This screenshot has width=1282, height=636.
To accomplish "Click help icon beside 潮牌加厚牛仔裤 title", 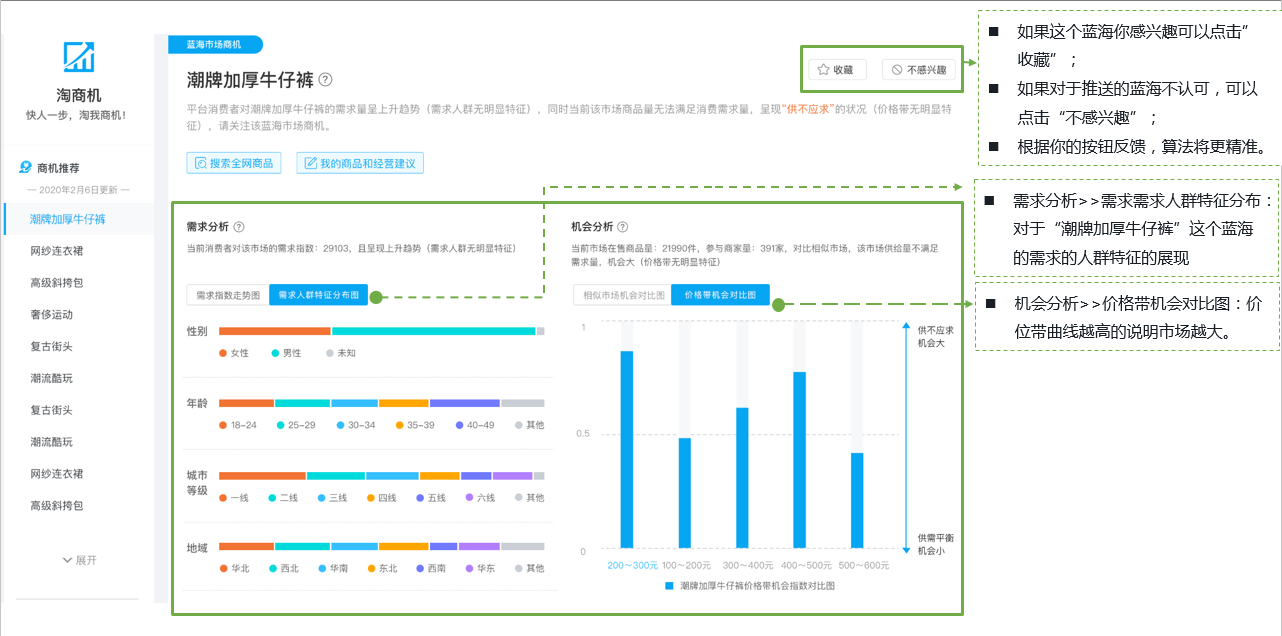I will click(x=325, y=80).
